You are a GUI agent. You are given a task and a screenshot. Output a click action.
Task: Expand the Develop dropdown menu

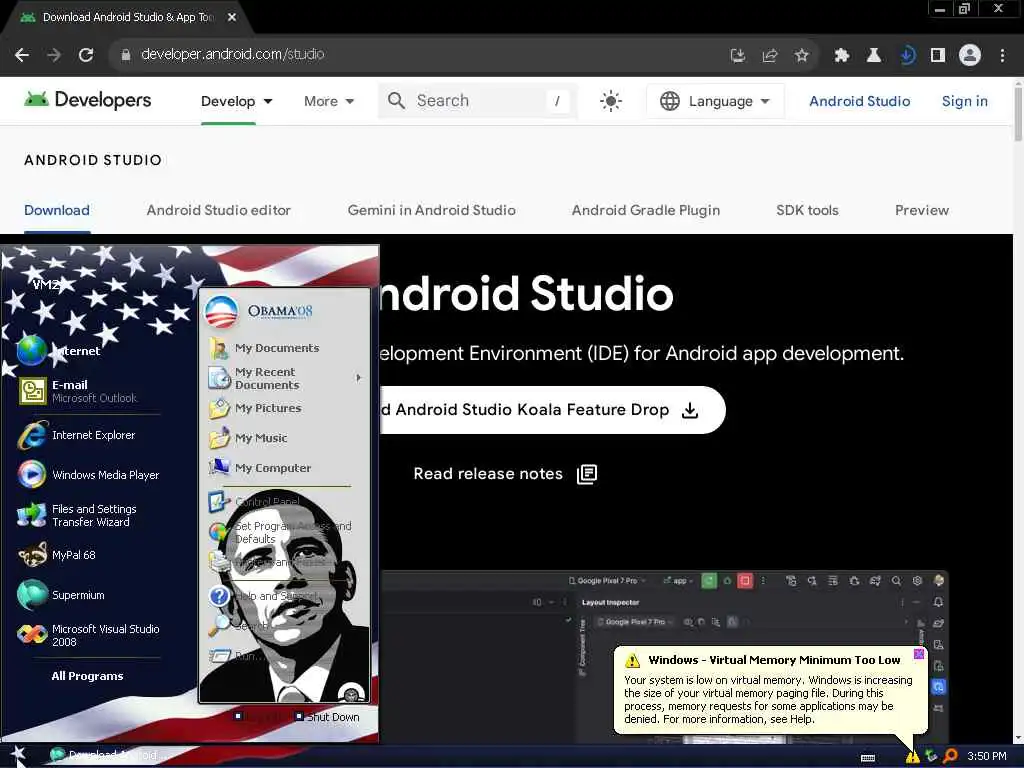tap(236, 101)
